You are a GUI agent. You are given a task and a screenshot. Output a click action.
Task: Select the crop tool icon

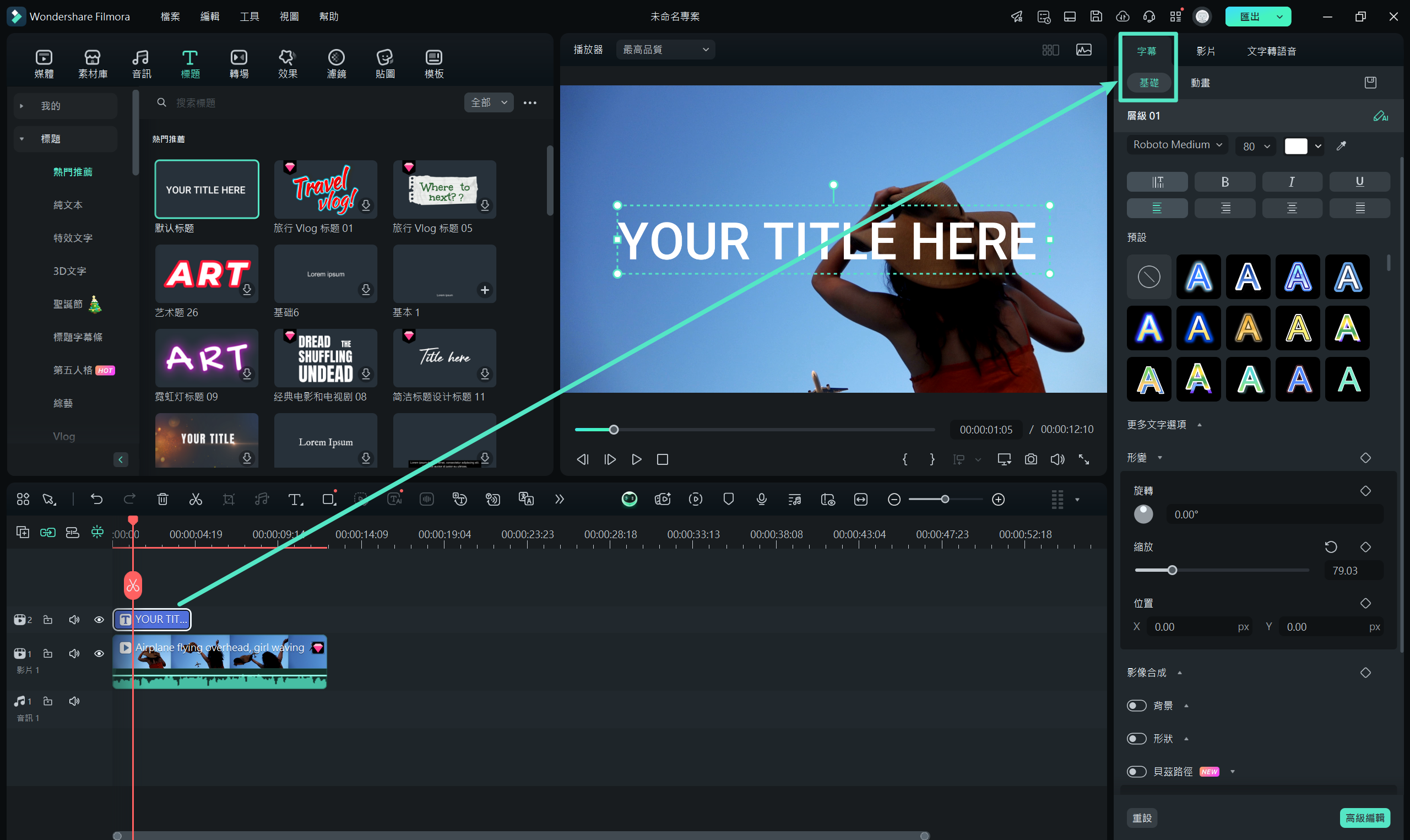229,499
